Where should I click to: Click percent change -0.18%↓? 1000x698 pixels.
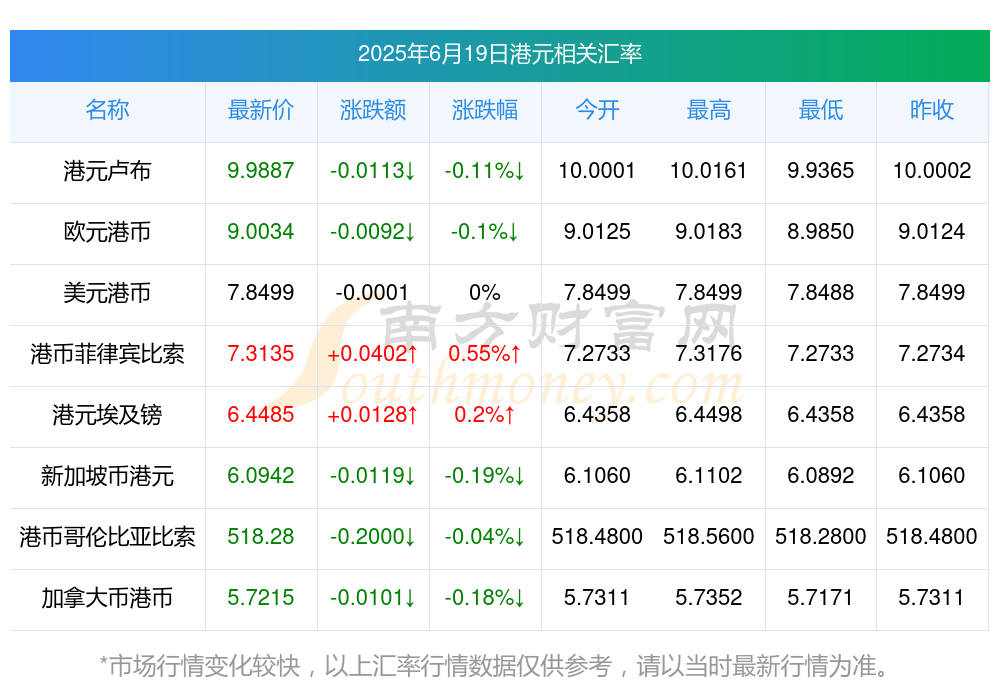point(485,598)
